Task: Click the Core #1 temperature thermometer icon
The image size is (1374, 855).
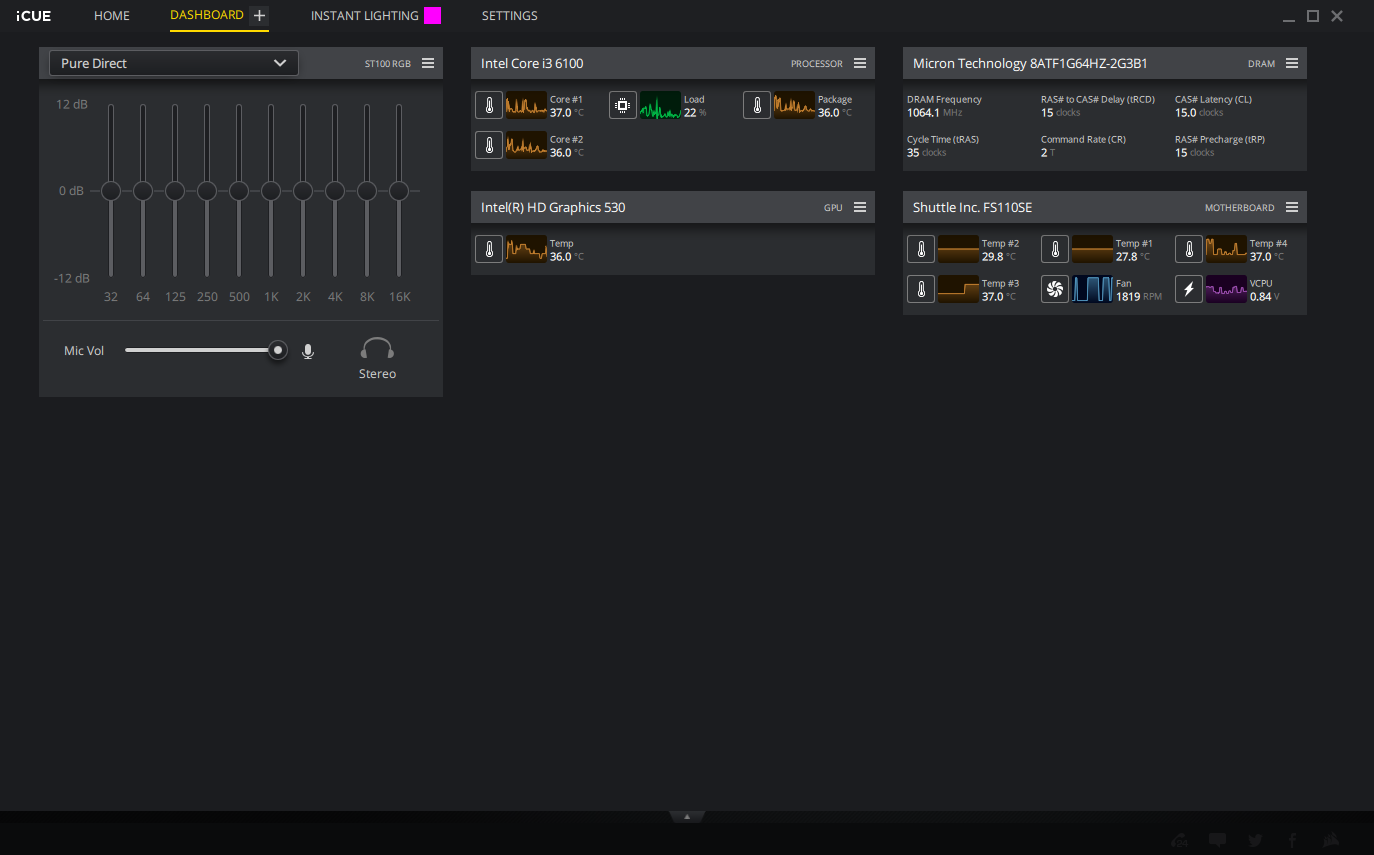Action: pyautogui.click(x=489, y=105)
